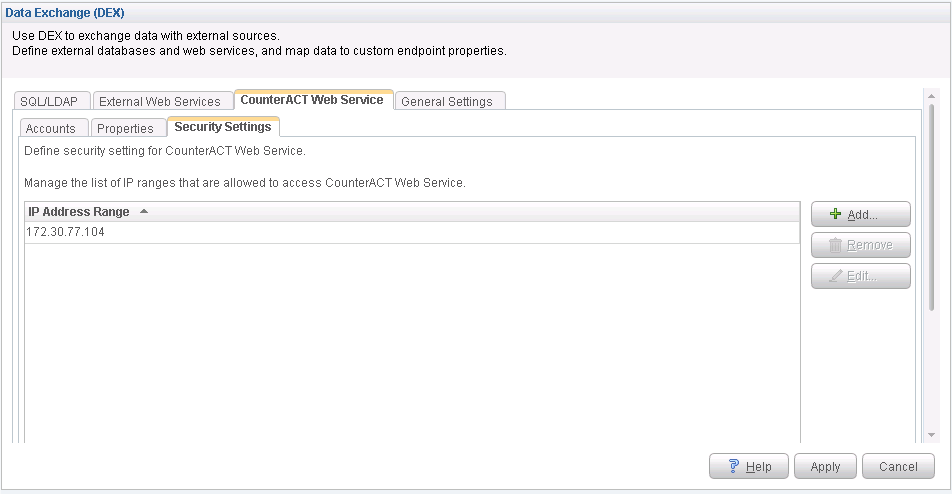This screenshot has height=494, width=952.
Task: Click the scrollbar down arrow
Action: click(931, 435)
